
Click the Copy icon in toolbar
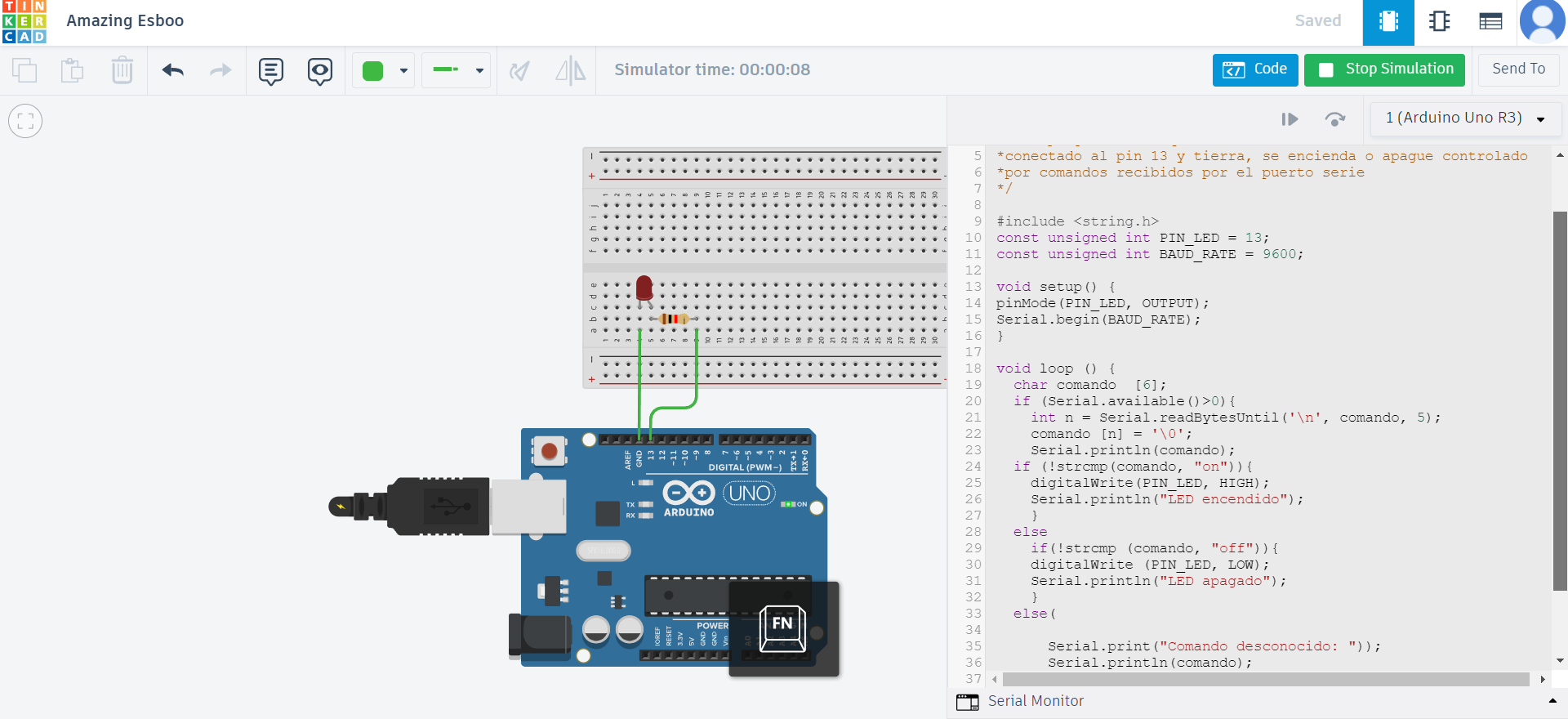24,70
